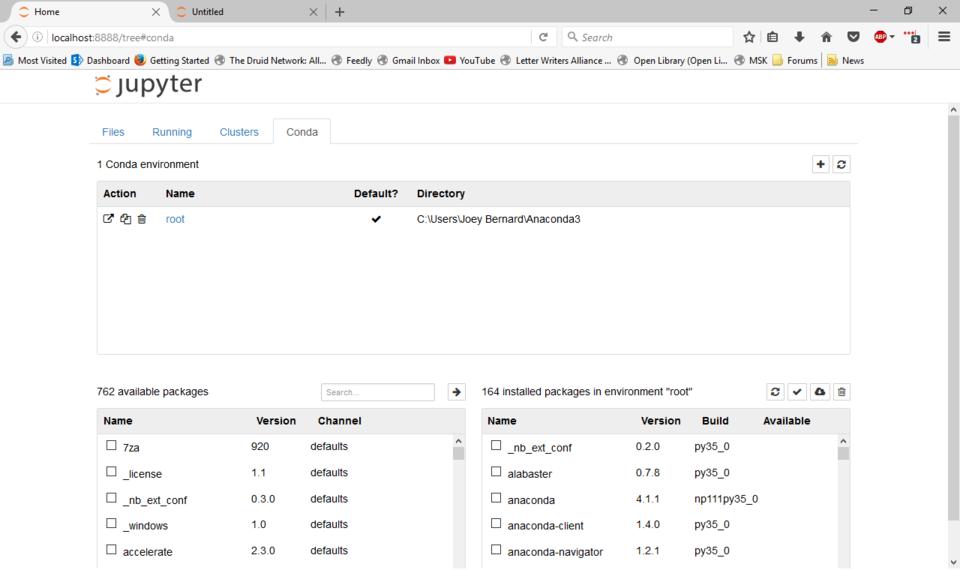Toggle the anaconda-navigator package checkbox

pos(496,550)
